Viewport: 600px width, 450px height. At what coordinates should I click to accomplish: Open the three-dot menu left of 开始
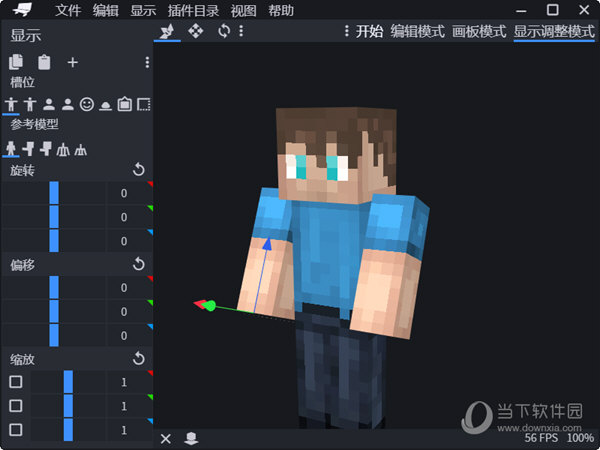point(347,31)
